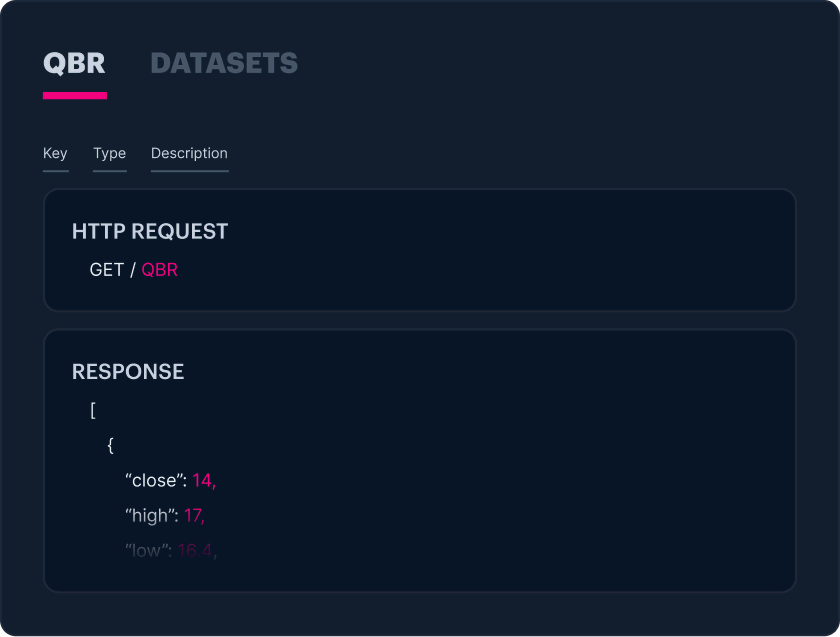Select the faded "low" key
The height and width of the screenshot is (637, 840).
147,550
